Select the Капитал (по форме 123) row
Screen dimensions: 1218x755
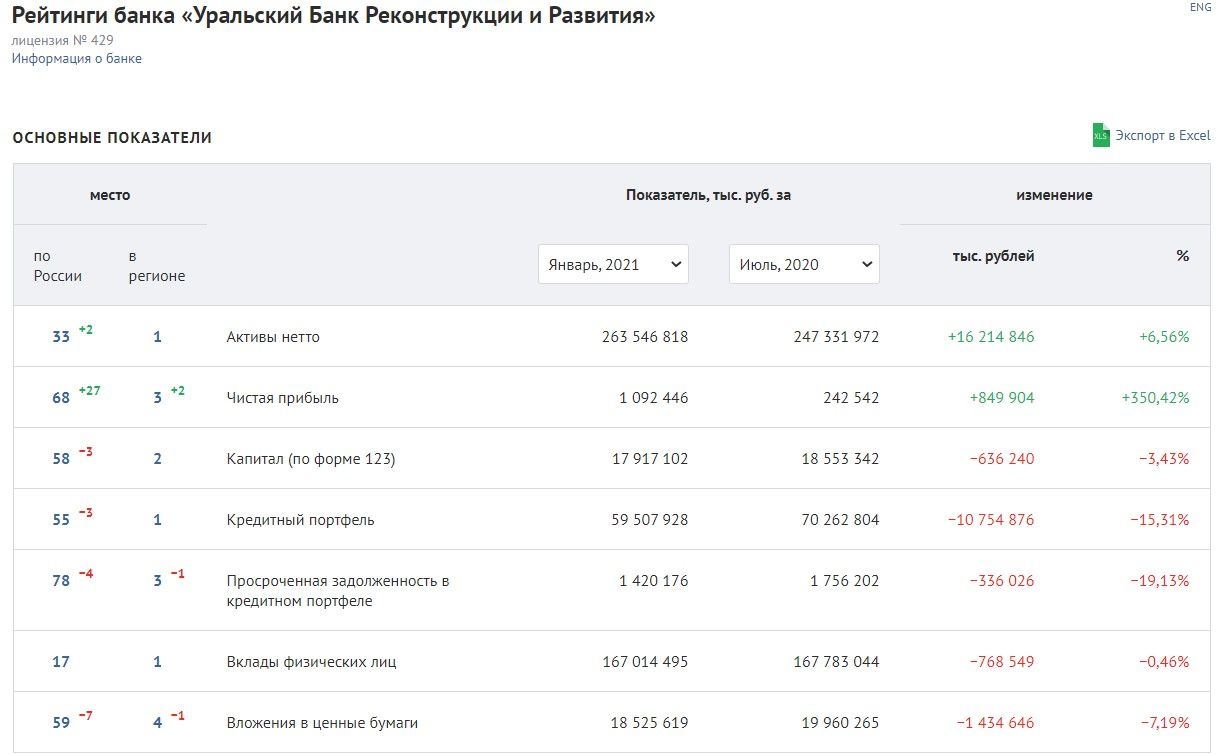(x=311, y=459)
